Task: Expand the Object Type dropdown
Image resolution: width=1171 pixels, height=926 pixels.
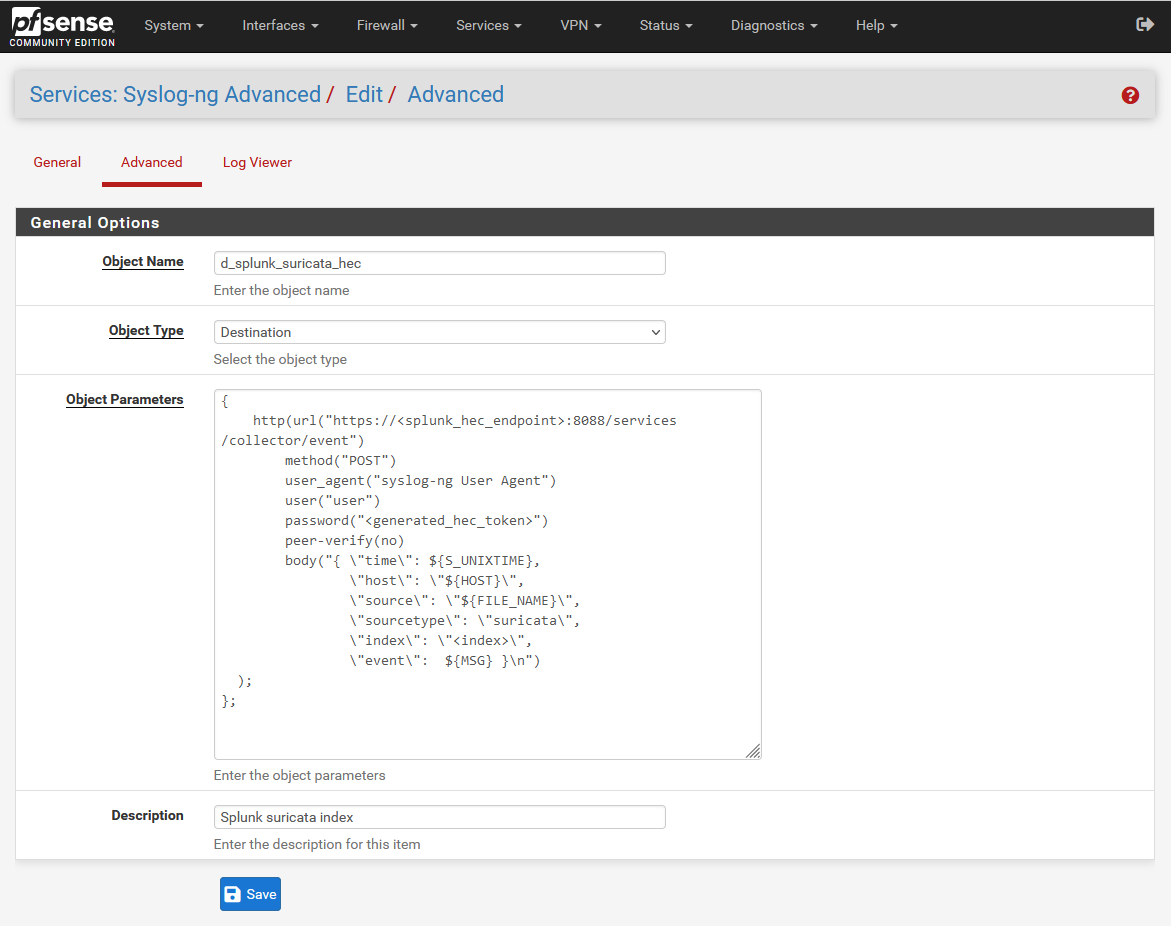Action: (439, 332)
